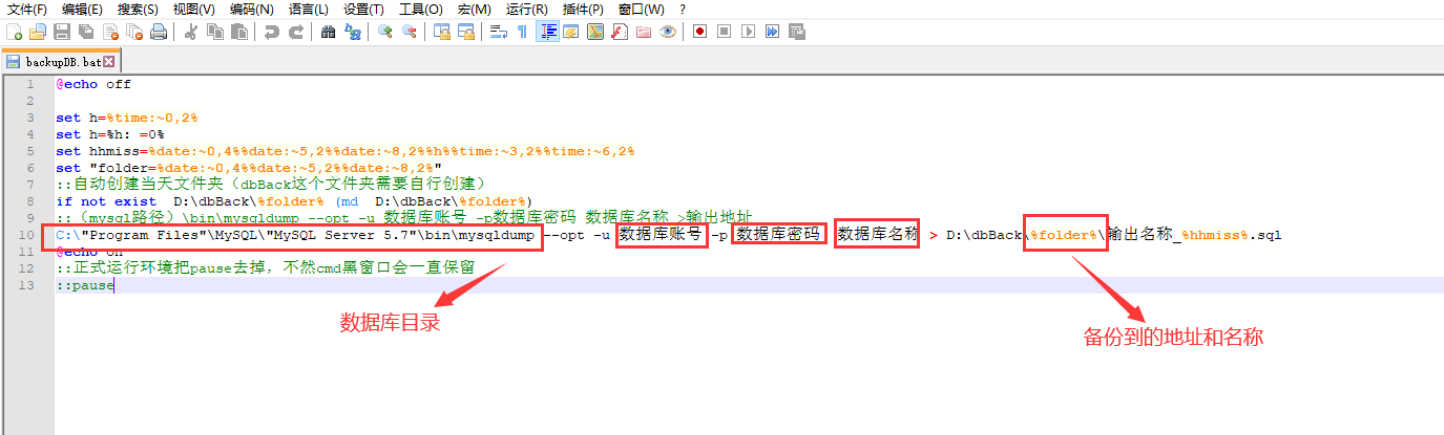Create a new file with the New icon

click(13, 32)
